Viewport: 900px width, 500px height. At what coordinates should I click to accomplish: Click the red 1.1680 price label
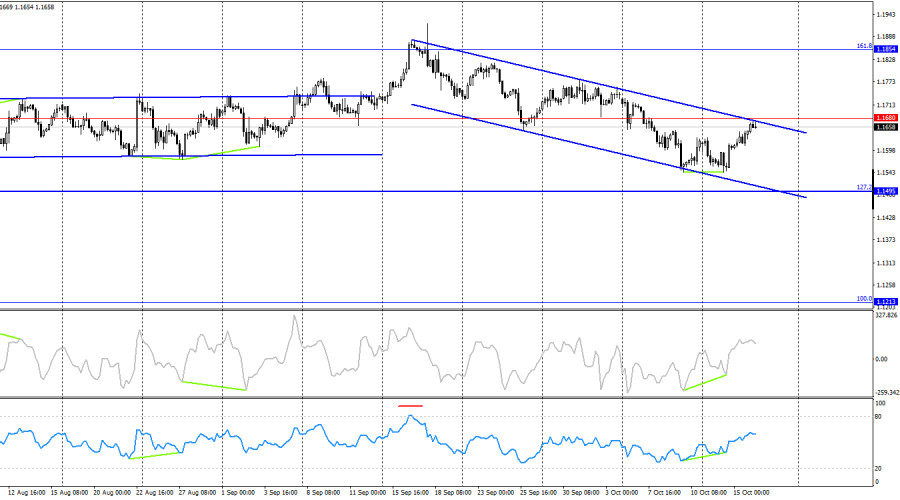point(886,118)
